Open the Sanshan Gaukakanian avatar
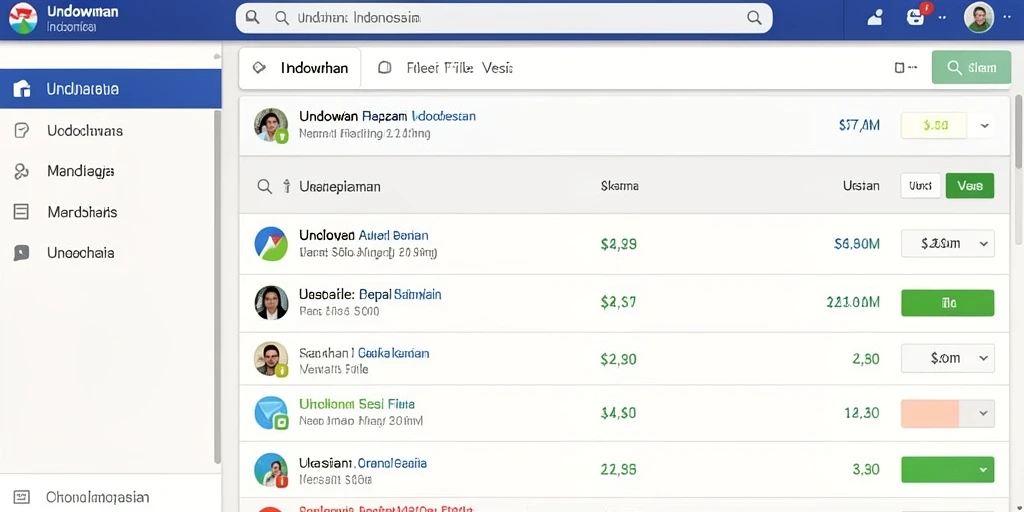 coord(271,359)
